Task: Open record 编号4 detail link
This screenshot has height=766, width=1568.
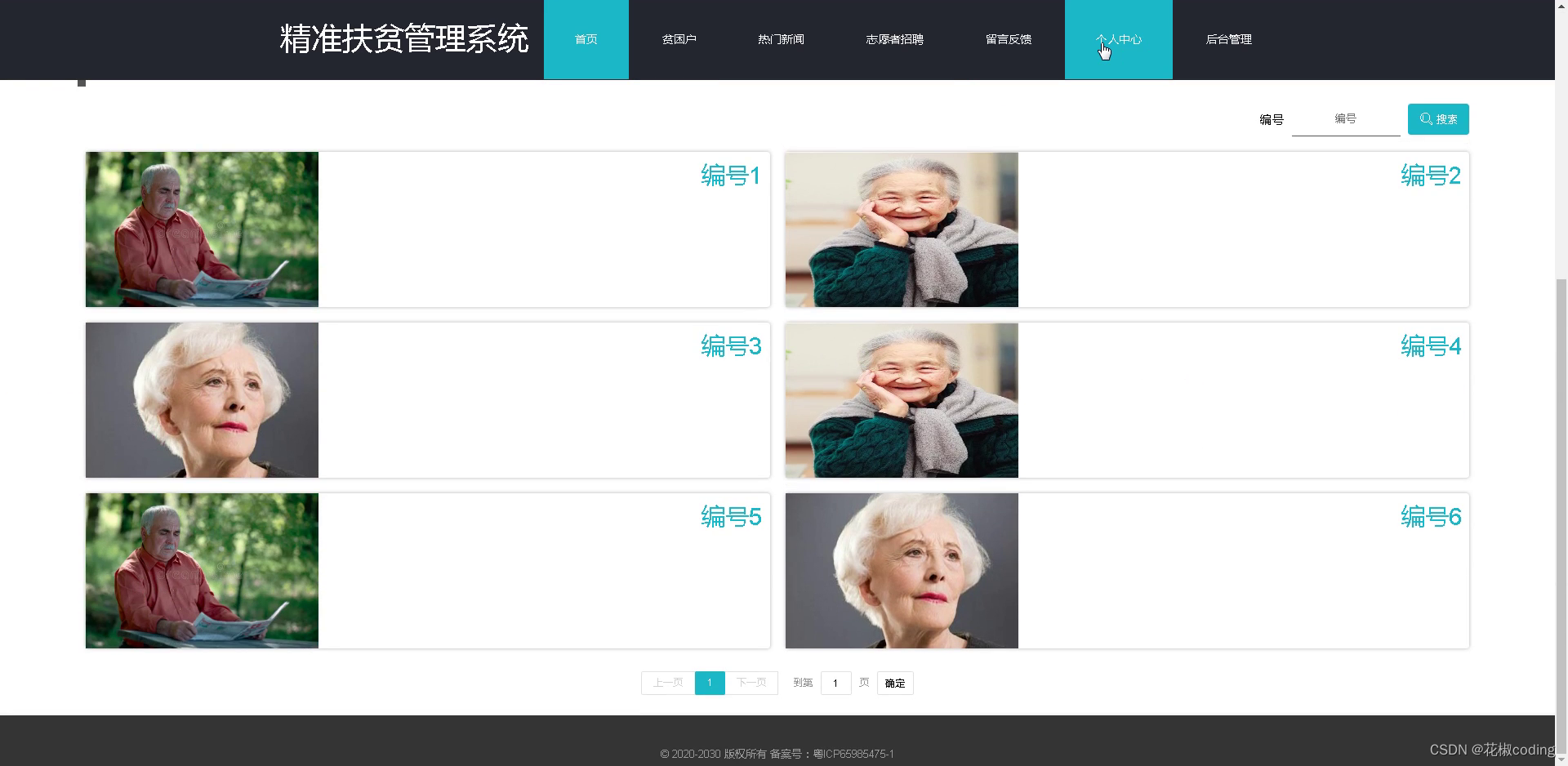Action: pos(1428,346)
